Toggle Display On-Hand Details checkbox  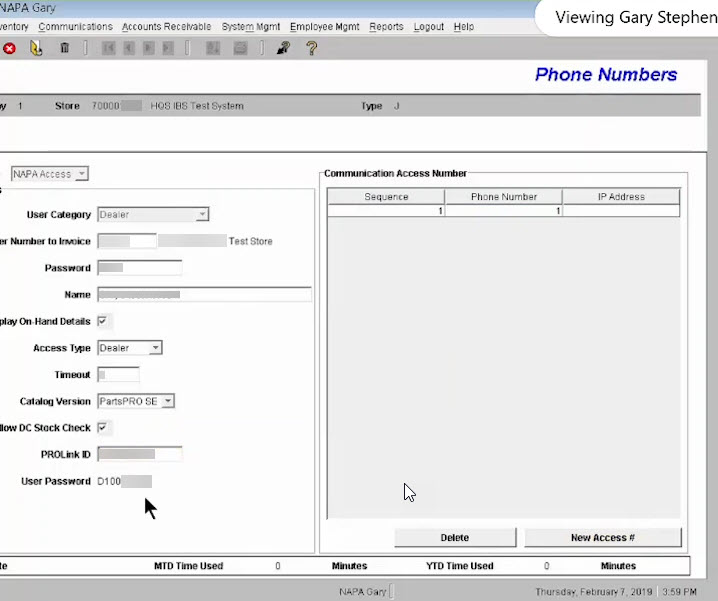pos(103,321)
